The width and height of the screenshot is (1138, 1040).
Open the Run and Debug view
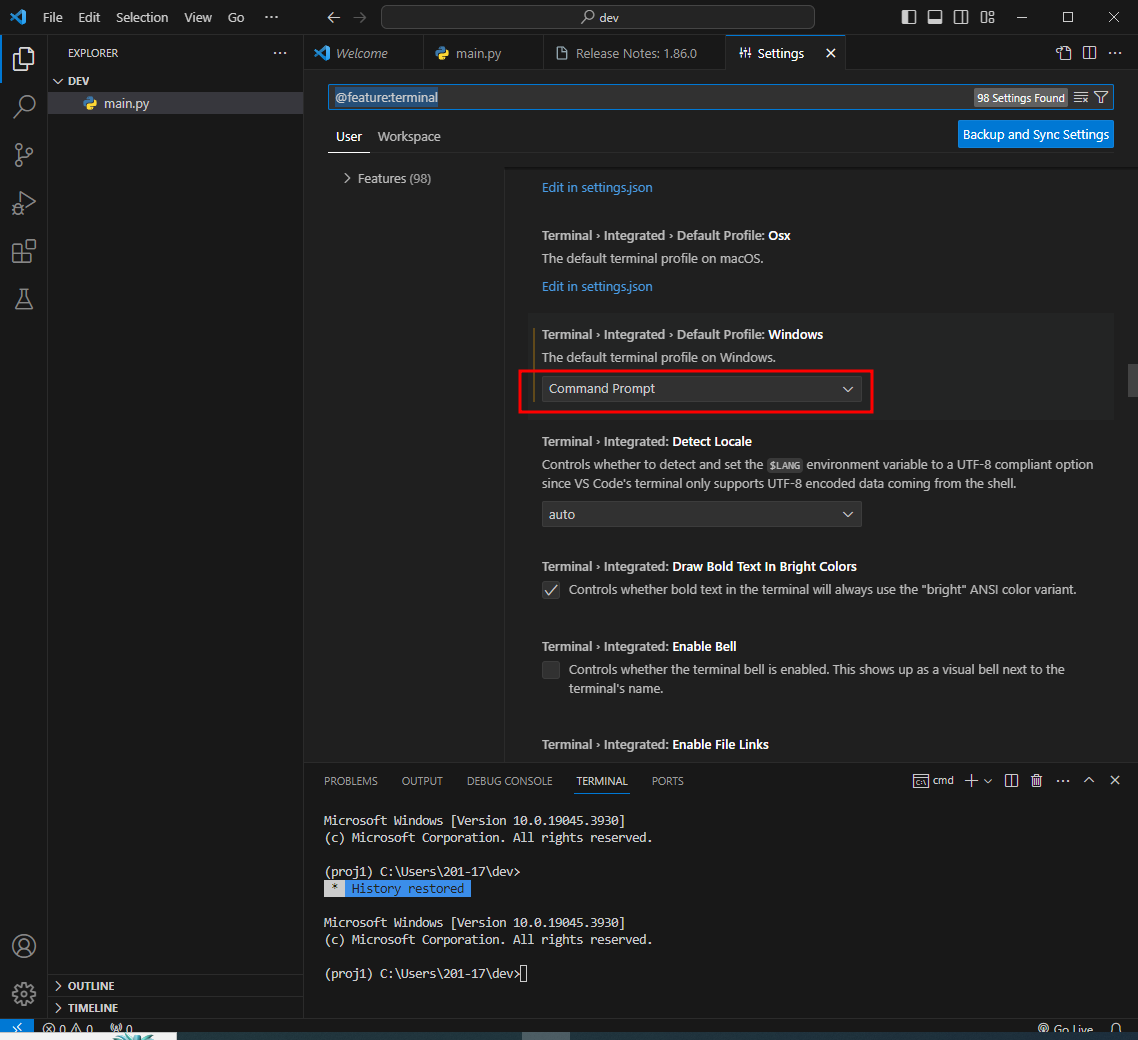click(x=23, y=203)
